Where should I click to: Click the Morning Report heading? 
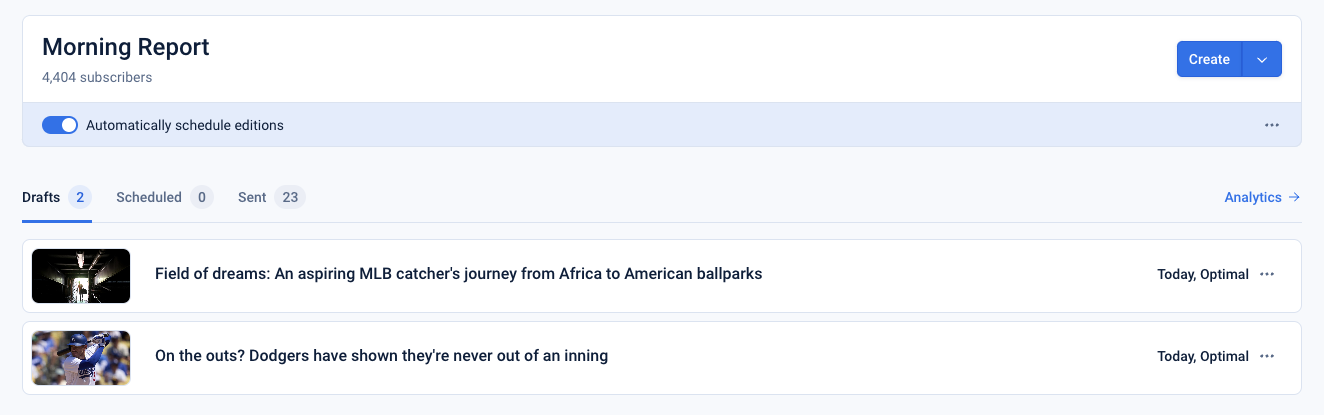126,47
